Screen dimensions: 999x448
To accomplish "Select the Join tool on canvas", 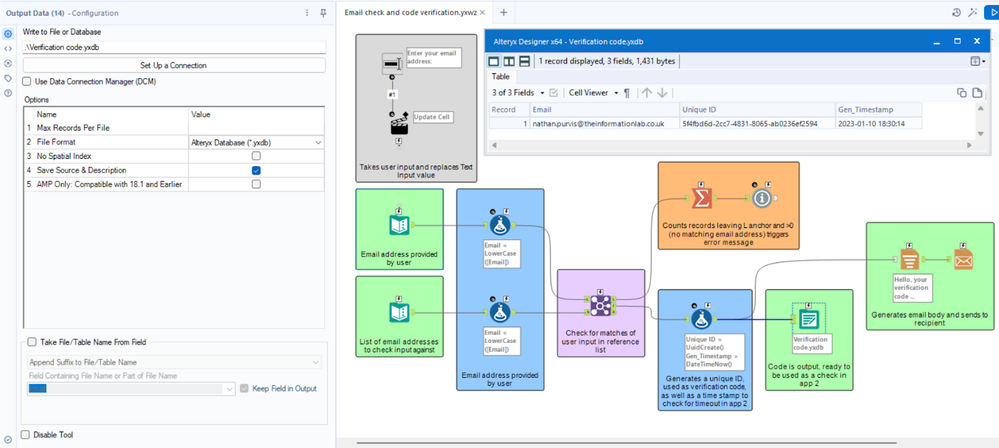I will (x=600, y=306).
